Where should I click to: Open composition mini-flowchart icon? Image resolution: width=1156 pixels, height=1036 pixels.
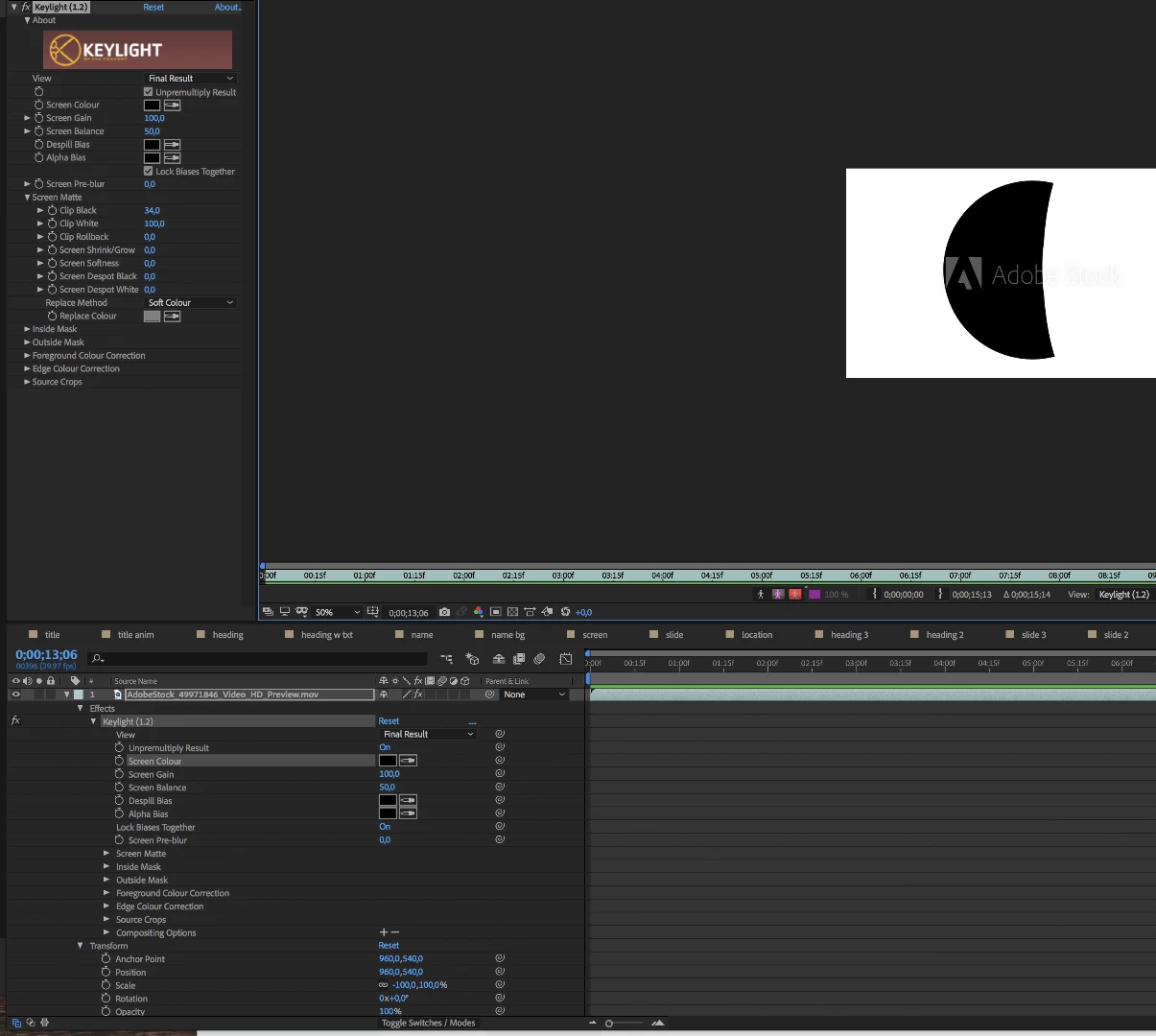pos(447,659)
